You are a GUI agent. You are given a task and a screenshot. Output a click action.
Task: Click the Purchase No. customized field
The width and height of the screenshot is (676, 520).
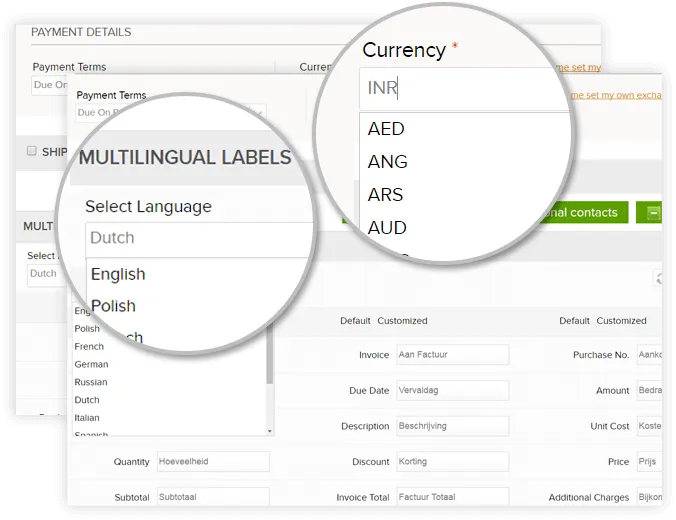pyautogui.click(x=649, y=354)
